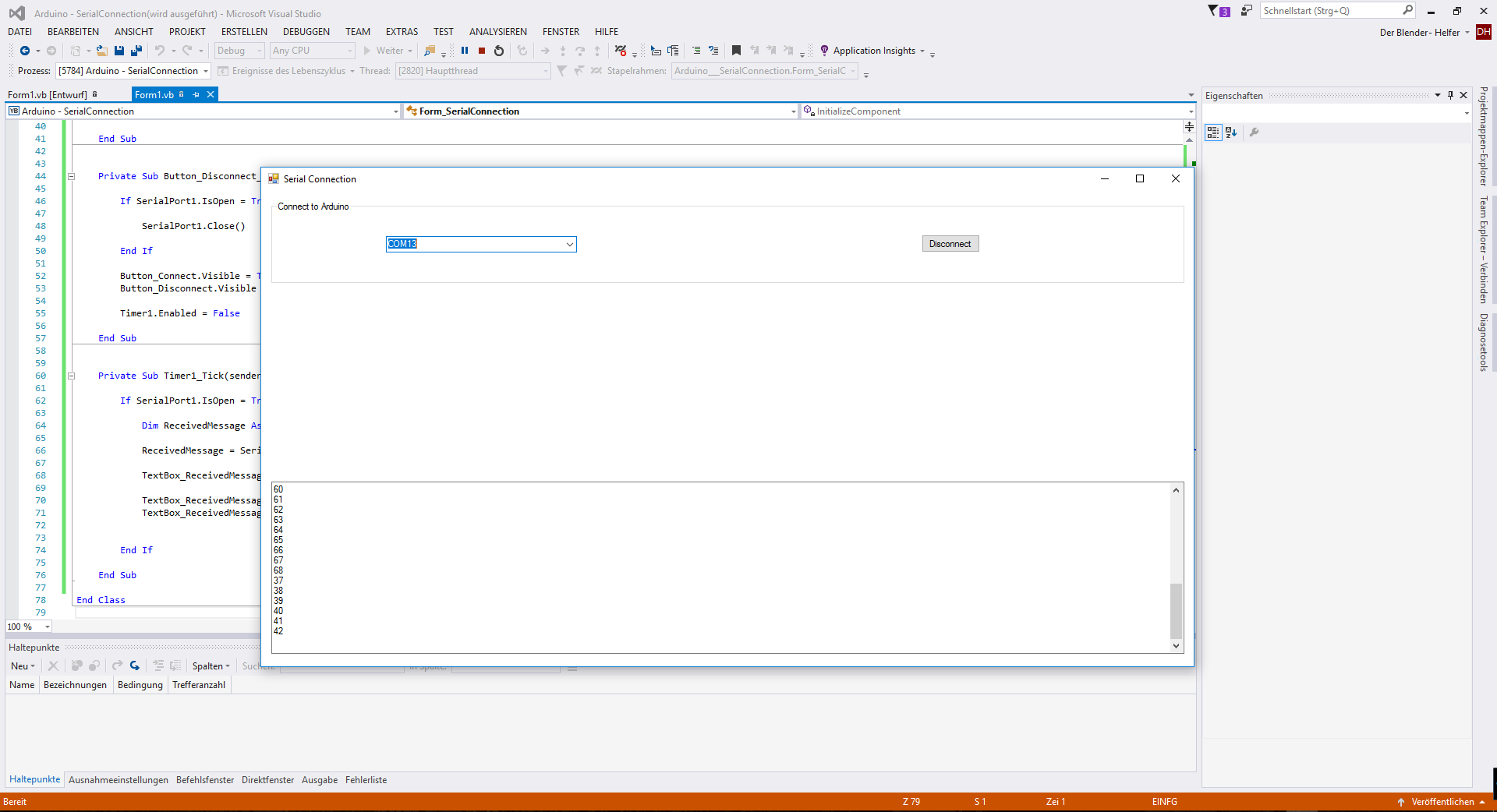The height and width of the screenshot is (812, 1497).
Task: Pin the Eigenschaften panel
Action: tap(1449, 95)
